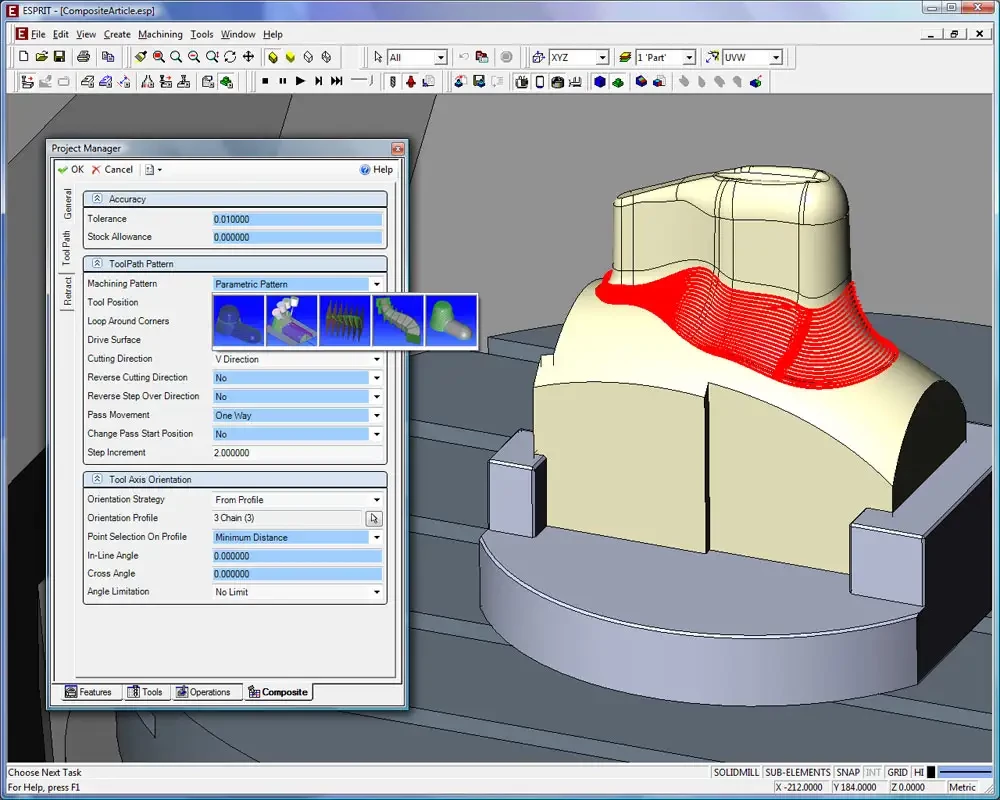Image resolution: width=1000 pixels, height=800 pixels.
Task: Collapse the Accuracy section
Action: tap(97, 199)
